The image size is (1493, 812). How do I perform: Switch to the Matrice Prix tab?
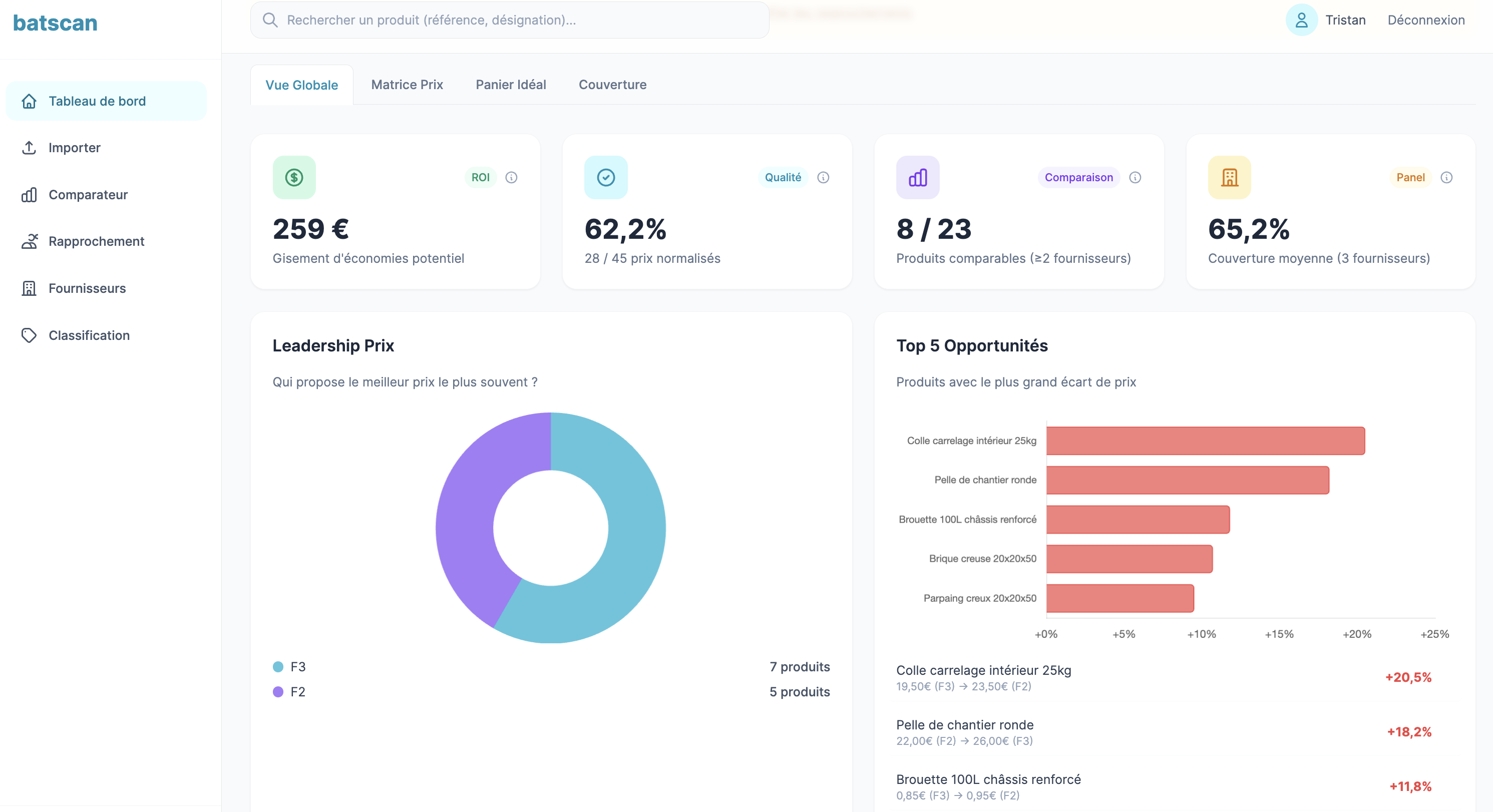pos(406,85)
